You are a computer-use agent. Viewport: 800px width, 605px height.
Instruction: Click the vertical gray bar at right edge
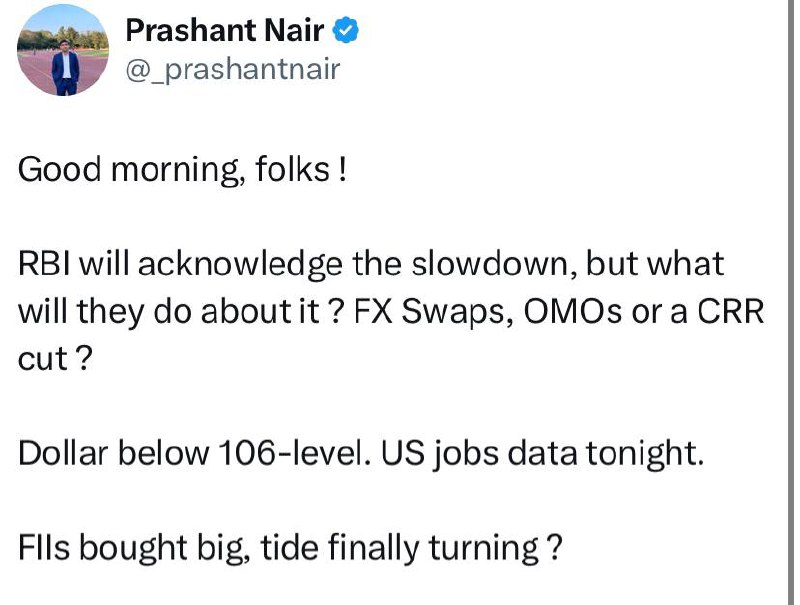791,302
